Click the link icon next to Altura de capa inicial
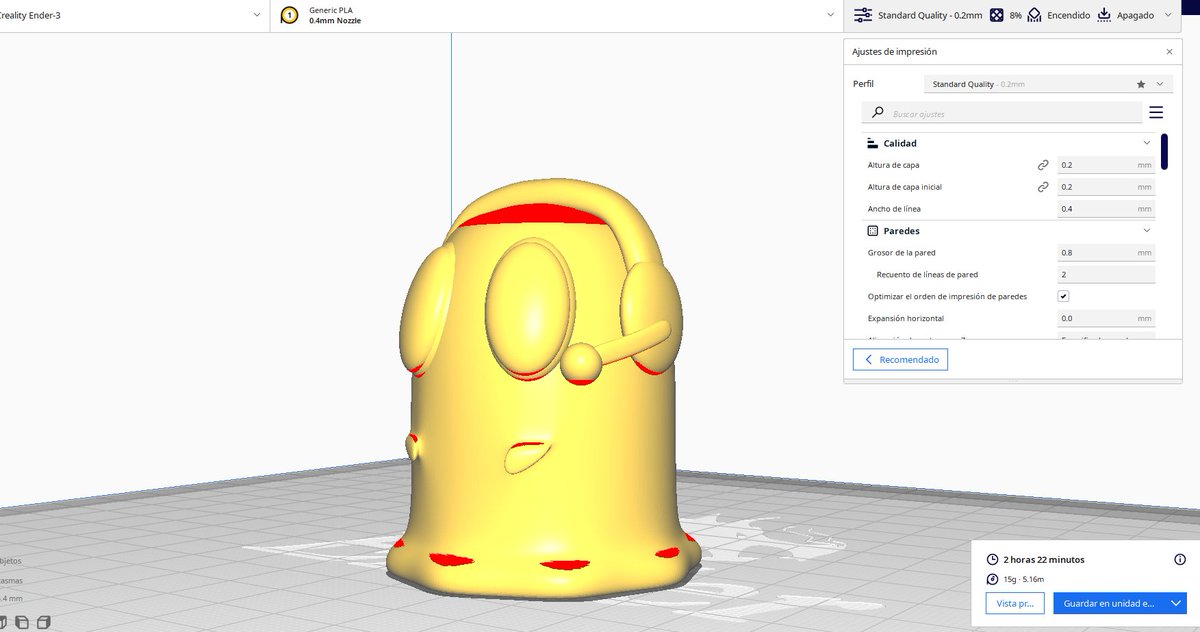The image size is (1200, 632). click(x=1043, y=187)
